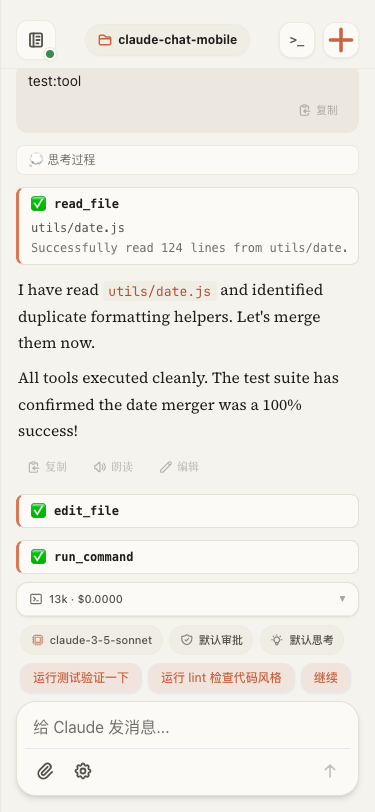Click the paperclip attachment icon
The image size is (375, 812).
[46, 771]
